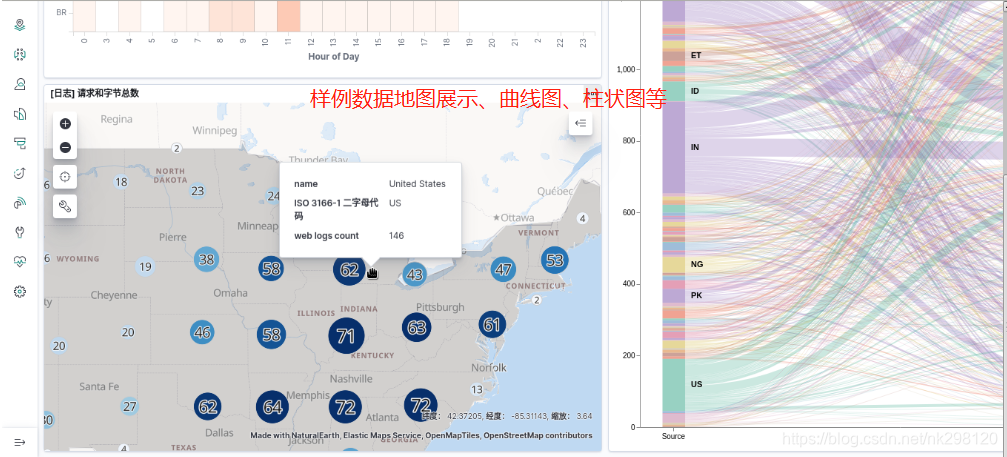Viewport: 1007px width, 457px height.
Task: Select the cluster labeled 43
Action: tap(415, 275)
